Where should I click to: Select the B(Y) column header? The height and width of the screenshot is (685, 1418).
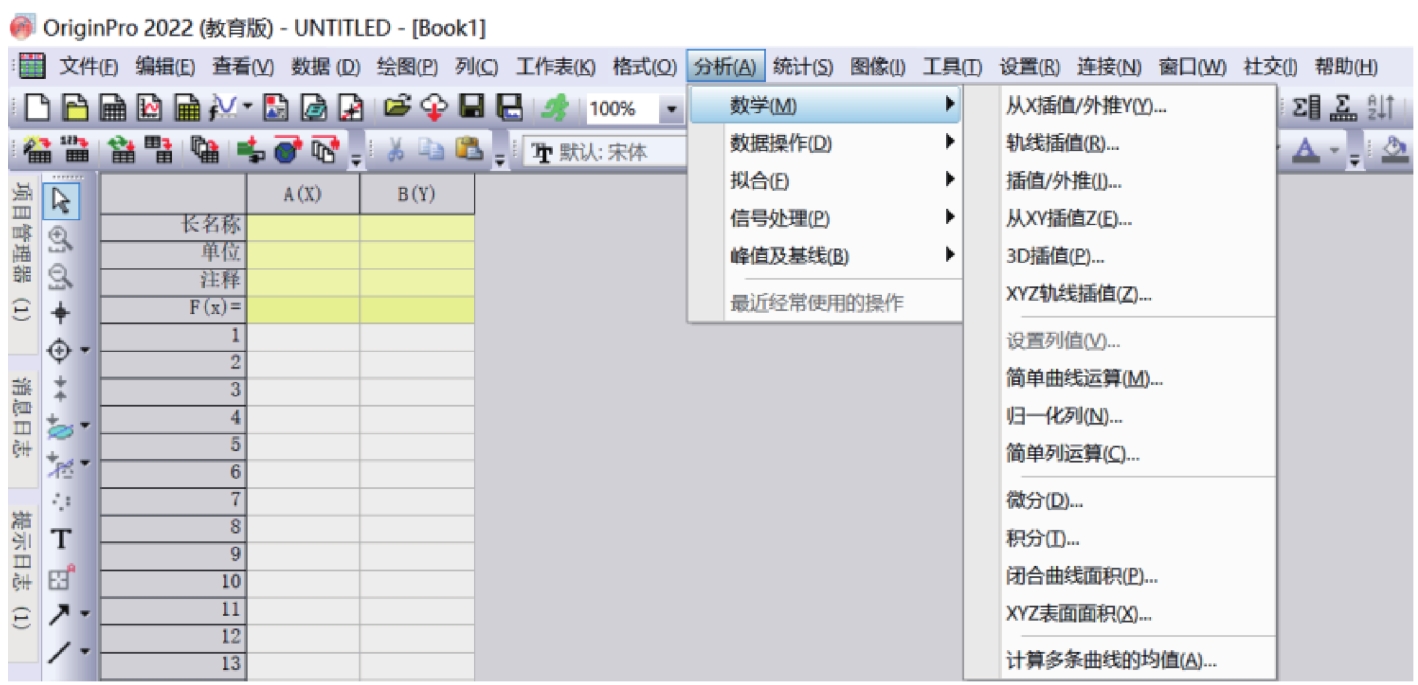pyautogui.click(x=417, y=194)
